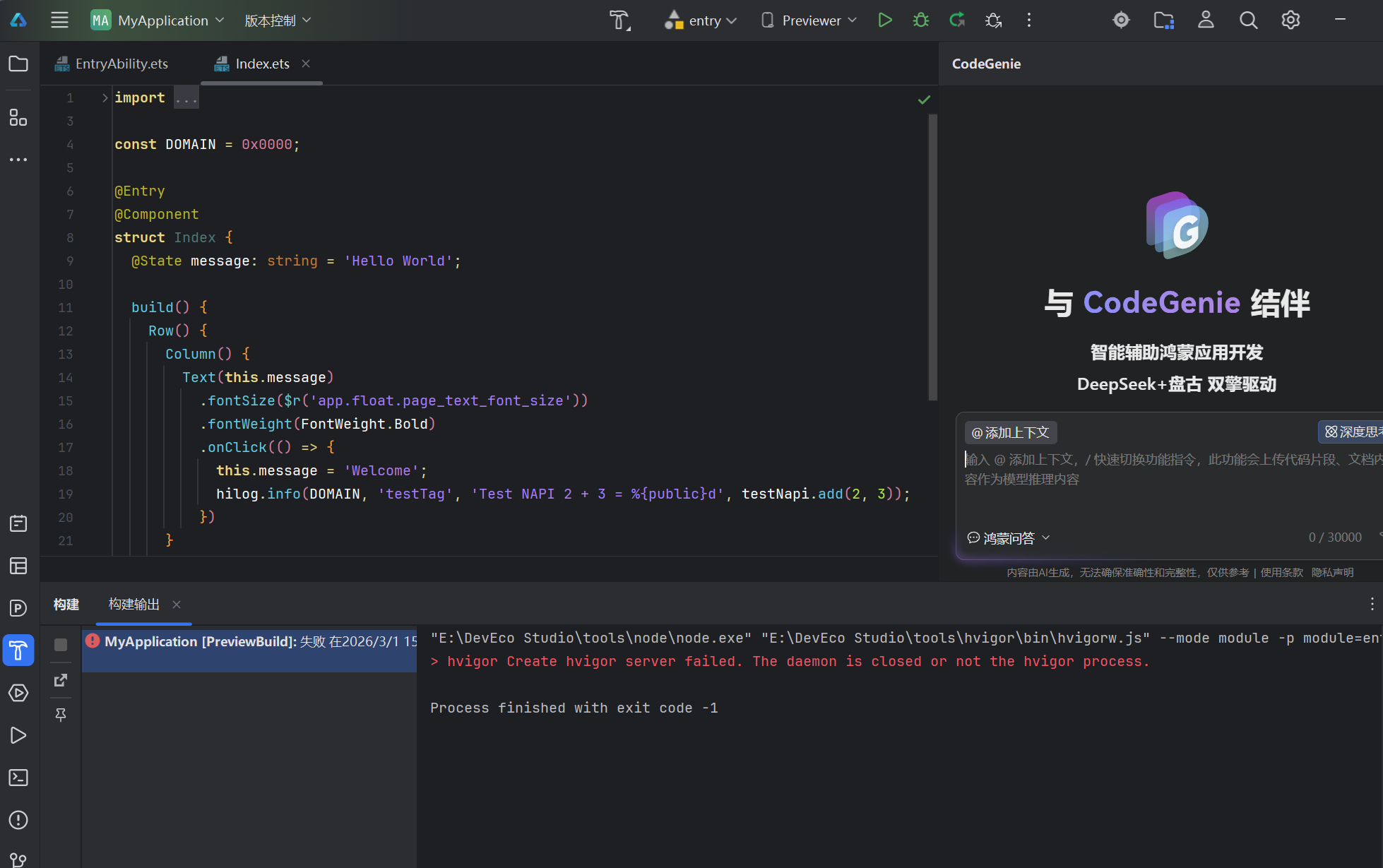The width and height of the screenshot is (1383, 868).
Task: Open the 版本控制 menu
Action: pyautogui.click(x=278, y=20)
